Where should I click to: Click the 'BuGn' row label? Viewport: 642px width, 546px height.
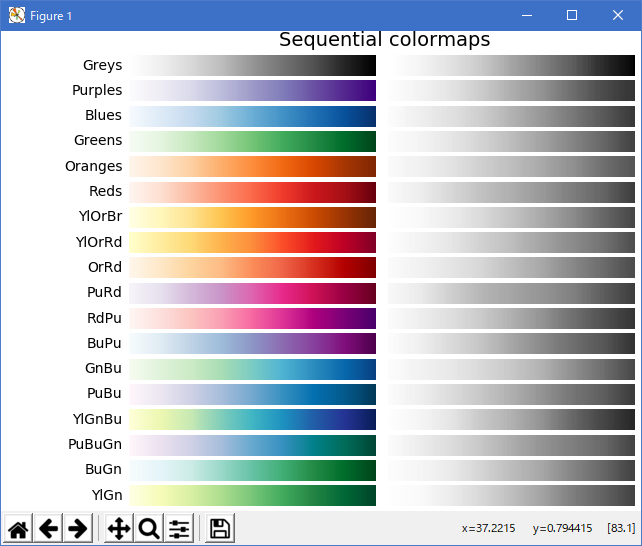click(x=104, y=469)
